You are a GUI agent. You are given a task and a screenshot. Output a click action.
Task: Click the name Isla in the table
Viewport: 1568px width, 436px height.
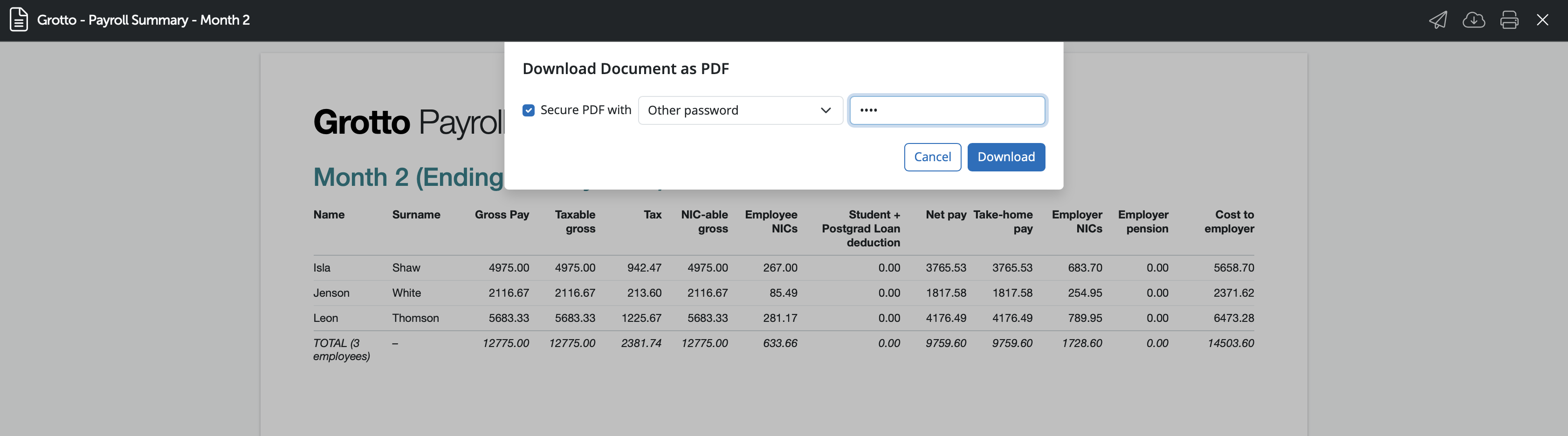(322, 267)
